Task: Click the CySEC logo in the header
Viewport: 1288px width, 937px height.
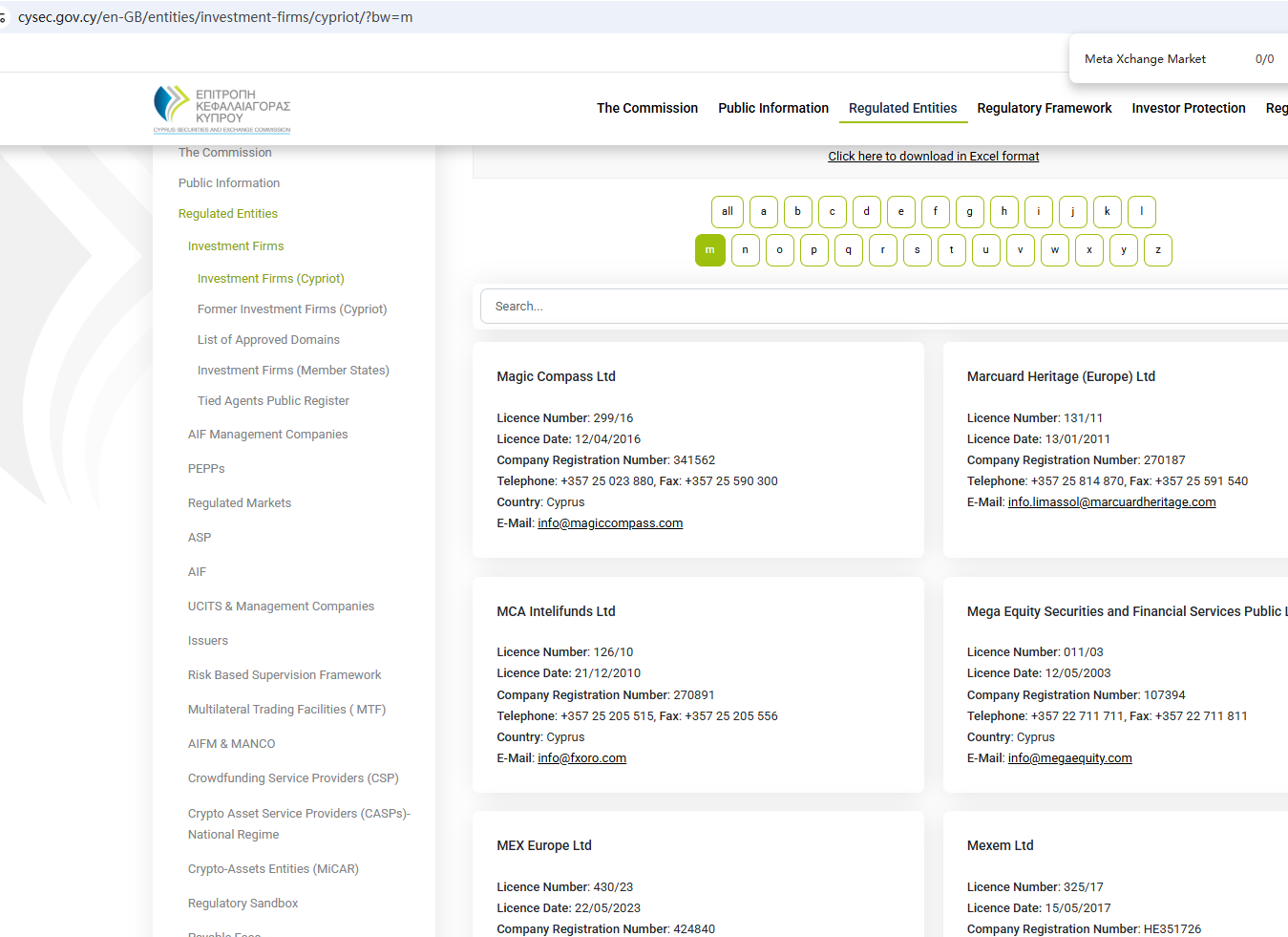Action: click(222, 108)
